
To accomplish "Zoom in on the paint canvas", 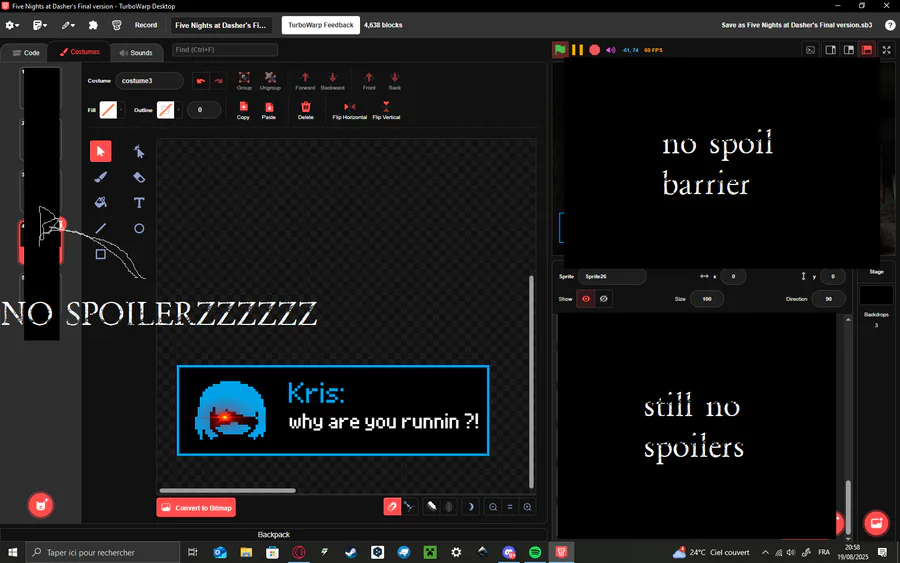I will (x=527, y=507).
